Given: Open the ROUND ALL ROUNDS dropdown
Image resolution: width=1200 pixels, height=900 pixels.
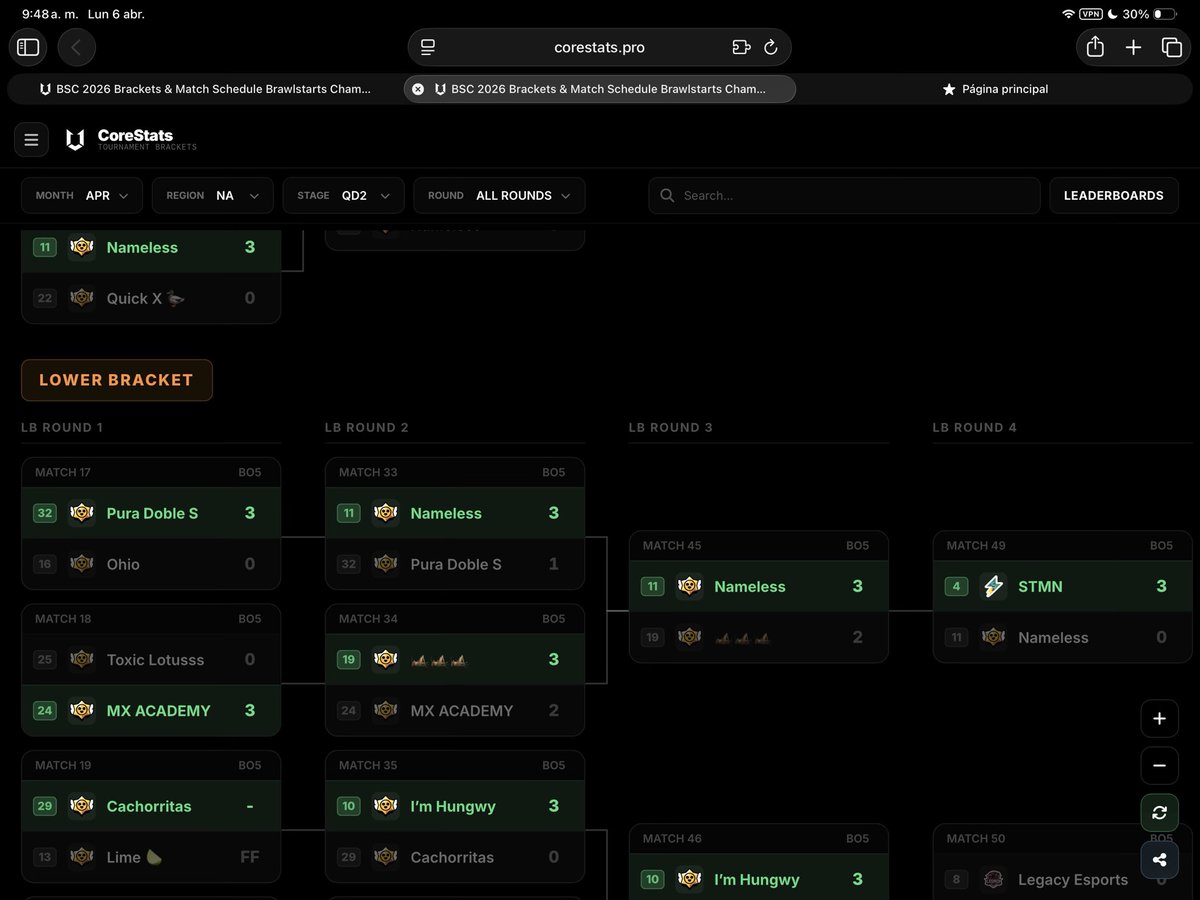Looking at the screenshot, I should tap(500, 196).
